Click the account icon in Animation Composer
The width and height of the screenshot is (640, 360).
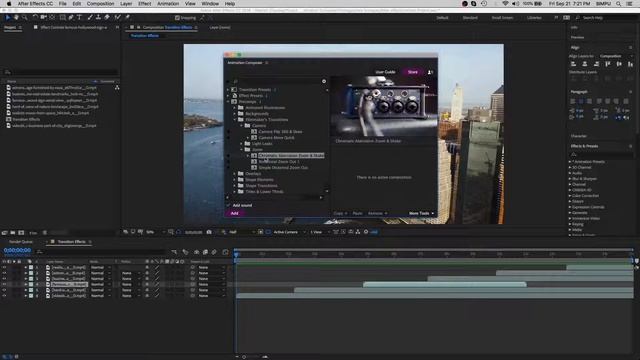pos(430,72)
